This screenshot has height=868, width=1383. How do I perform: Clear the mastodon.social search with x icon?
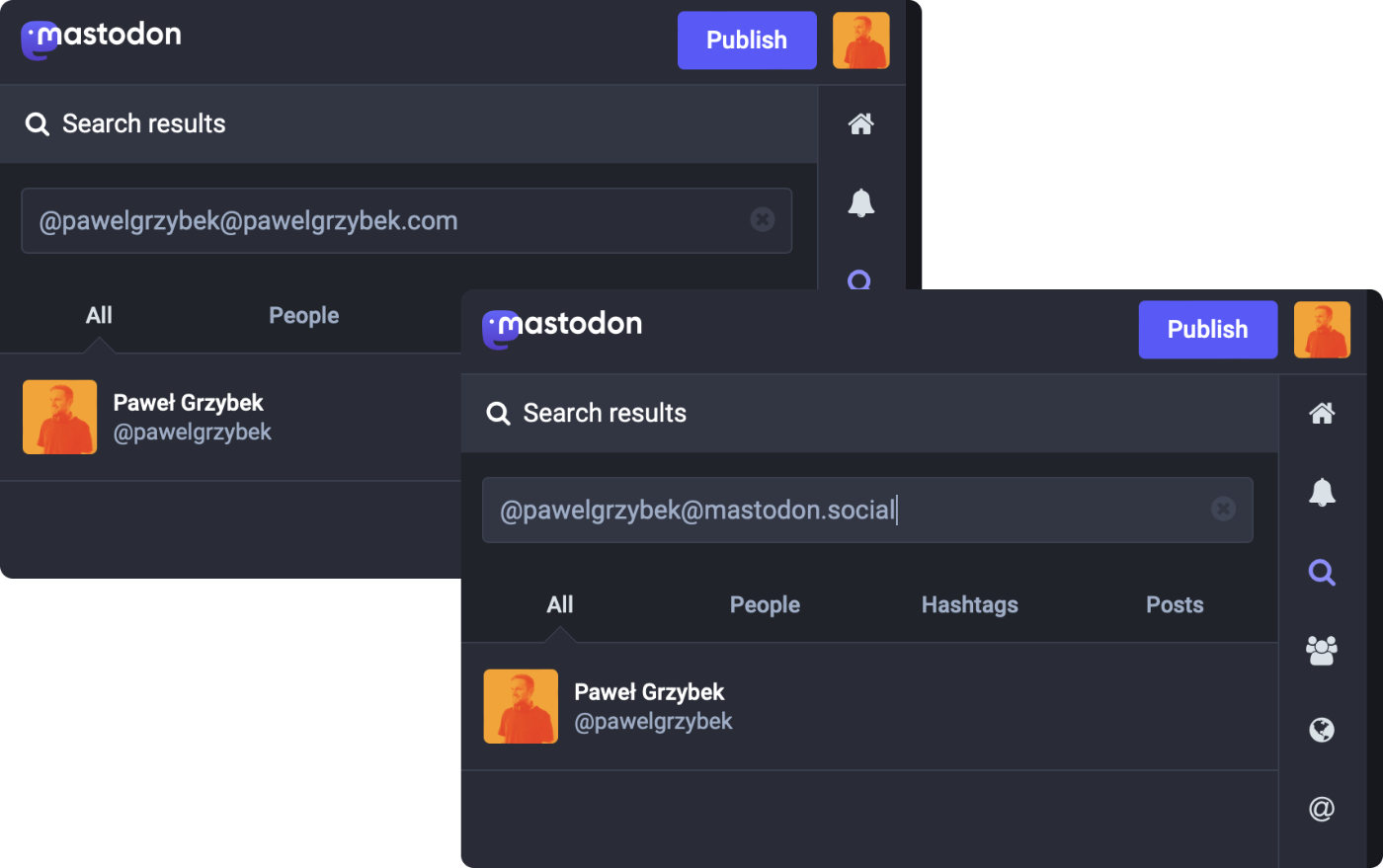point(1224,509)
